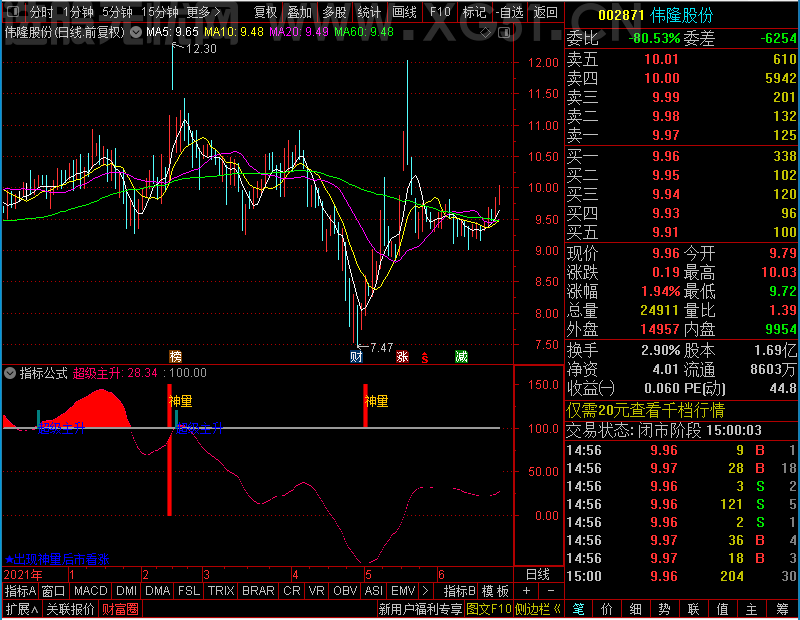Click the 返回 back button
The width and height of the screenshot is (800, 620).
pos(545,12)
